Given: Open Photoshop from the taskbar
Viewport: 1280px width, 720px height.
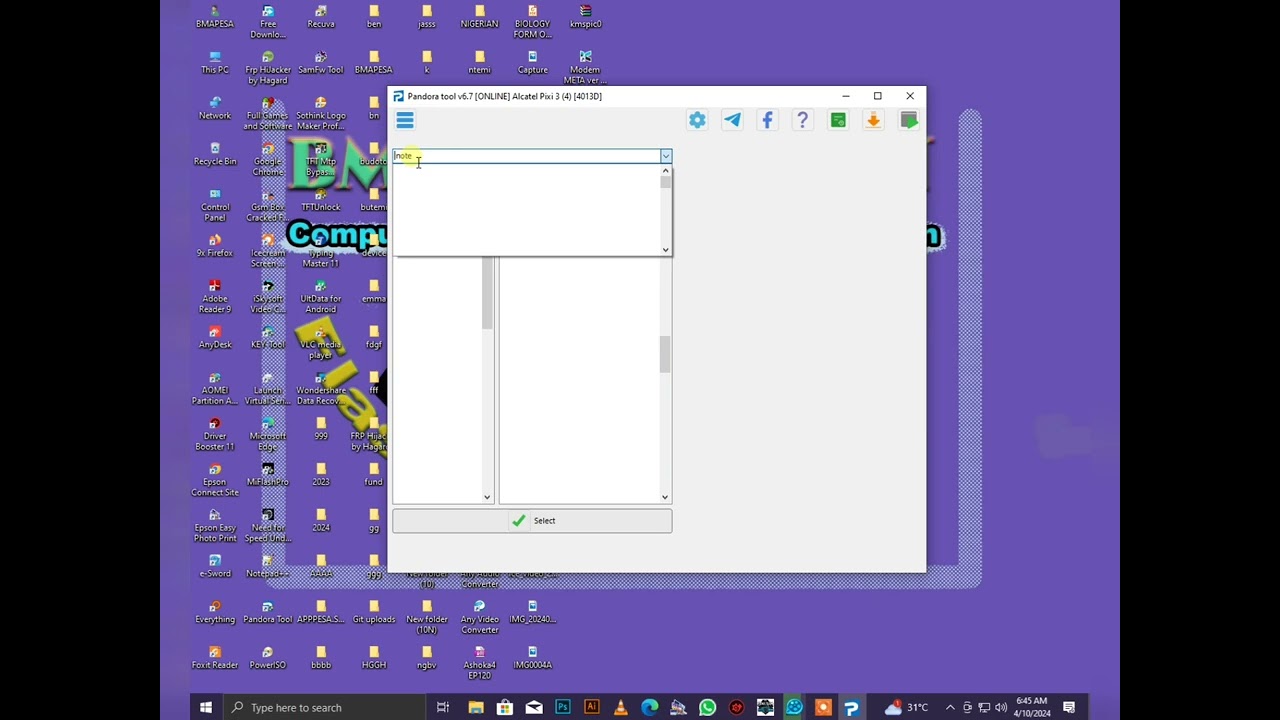Looking at the screenshot, I should (563, 708).
